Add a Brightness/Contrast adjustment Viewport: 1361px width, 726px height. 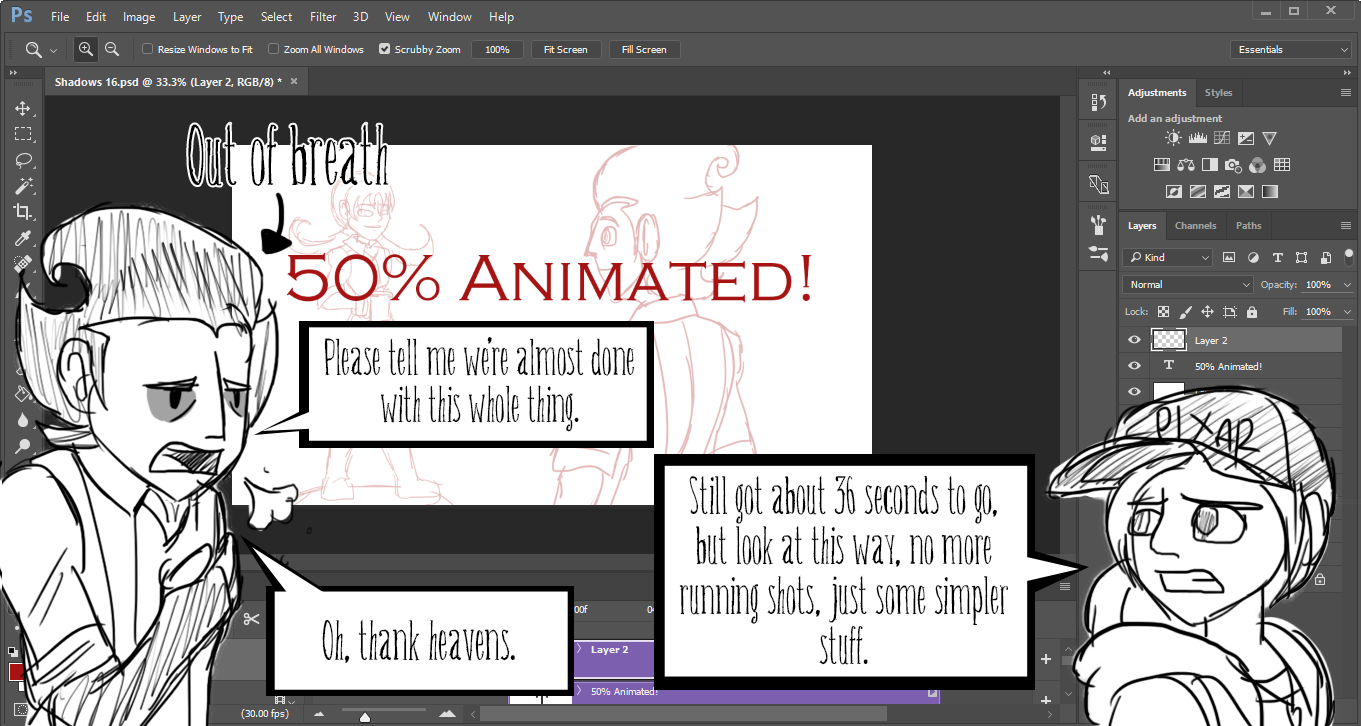pos(1173,139)
